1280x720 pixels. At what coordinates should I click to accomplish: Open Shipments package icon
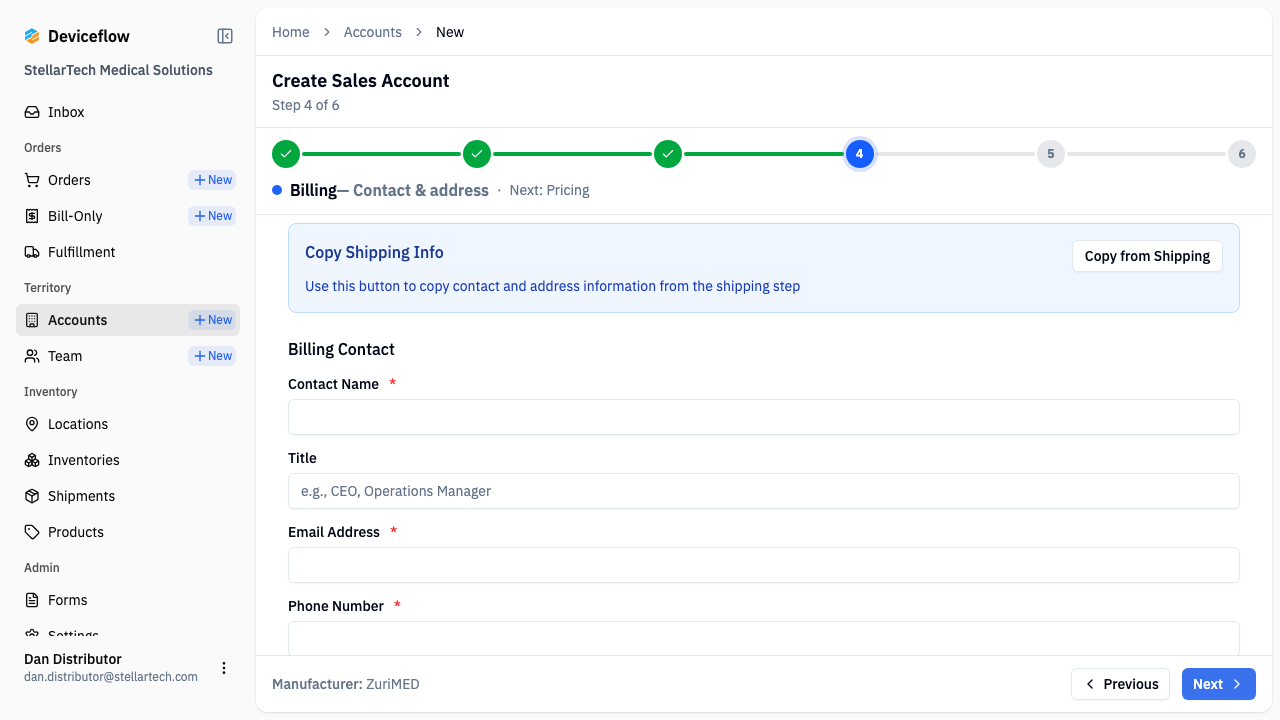32,496
